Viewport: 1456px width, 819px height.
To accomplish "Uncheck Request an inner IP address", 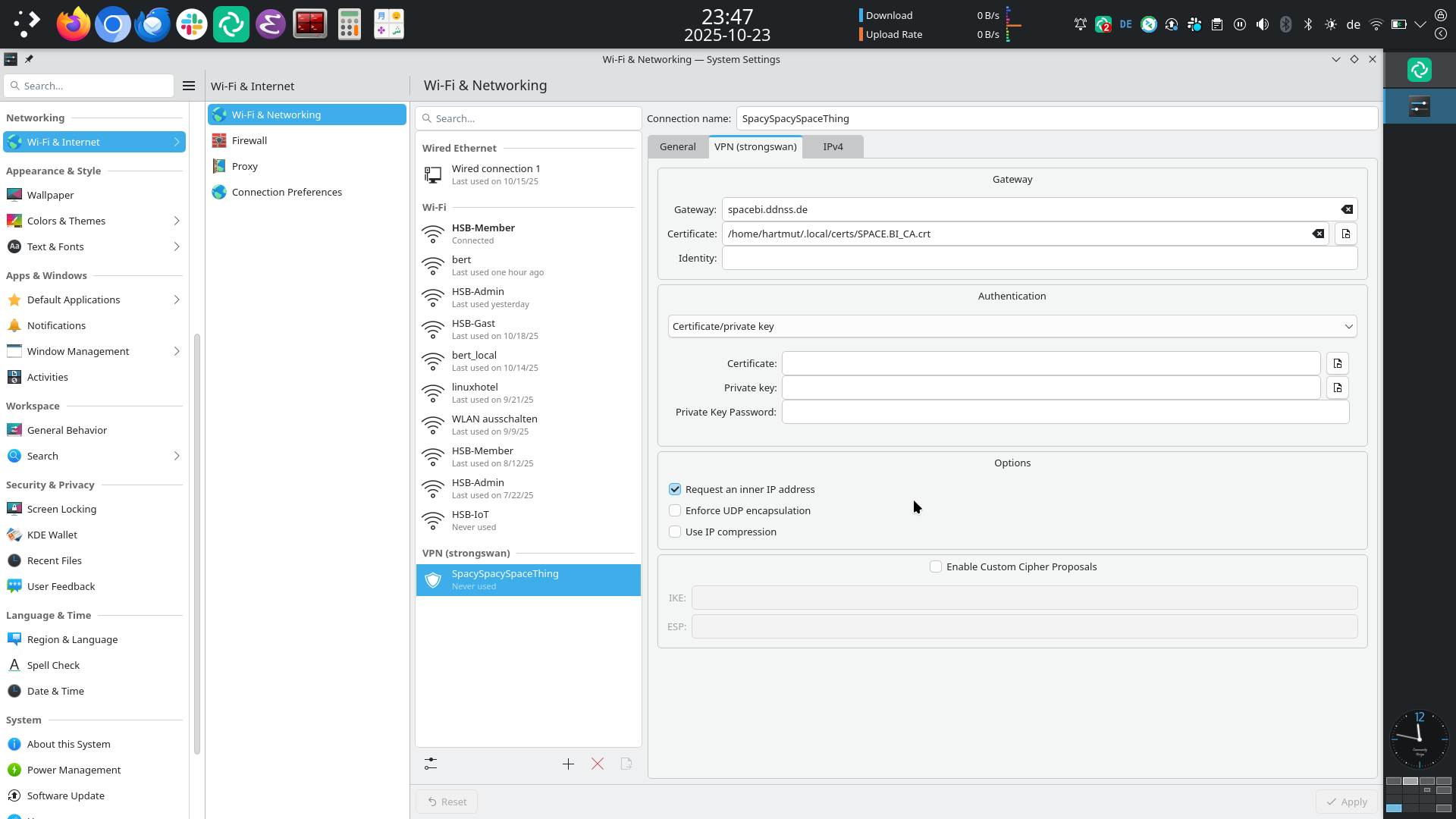I will [675, 489].
